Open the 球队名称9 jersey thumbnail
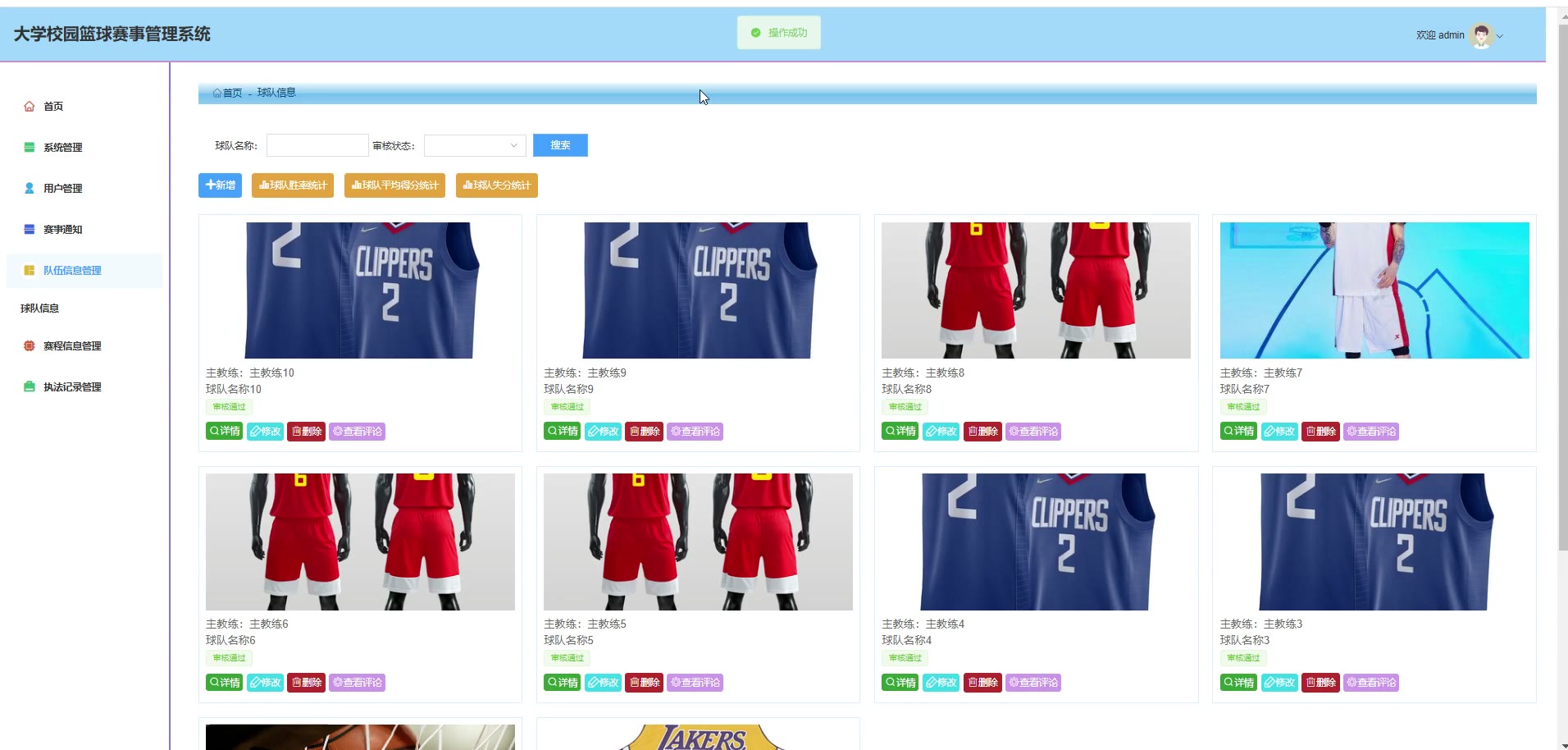Image resolution: width=1568 pixels, height=750 pixels. click(698, 290)
